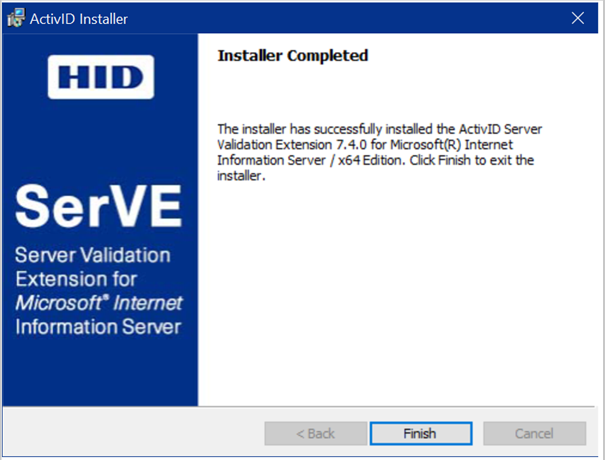Screen dimensions: 605x460
Task: Click the Microsoft Internet italic banner text
Action: tap(99, 303)
